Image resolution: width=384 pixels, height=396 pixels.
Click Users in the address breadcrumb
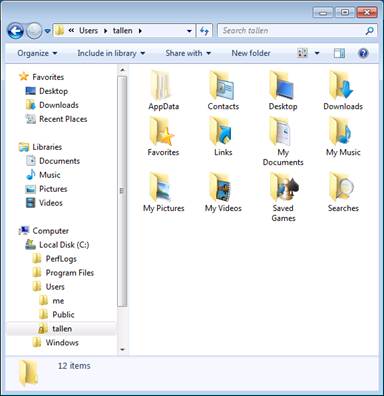pyautogui.click(x=88, y=31)
